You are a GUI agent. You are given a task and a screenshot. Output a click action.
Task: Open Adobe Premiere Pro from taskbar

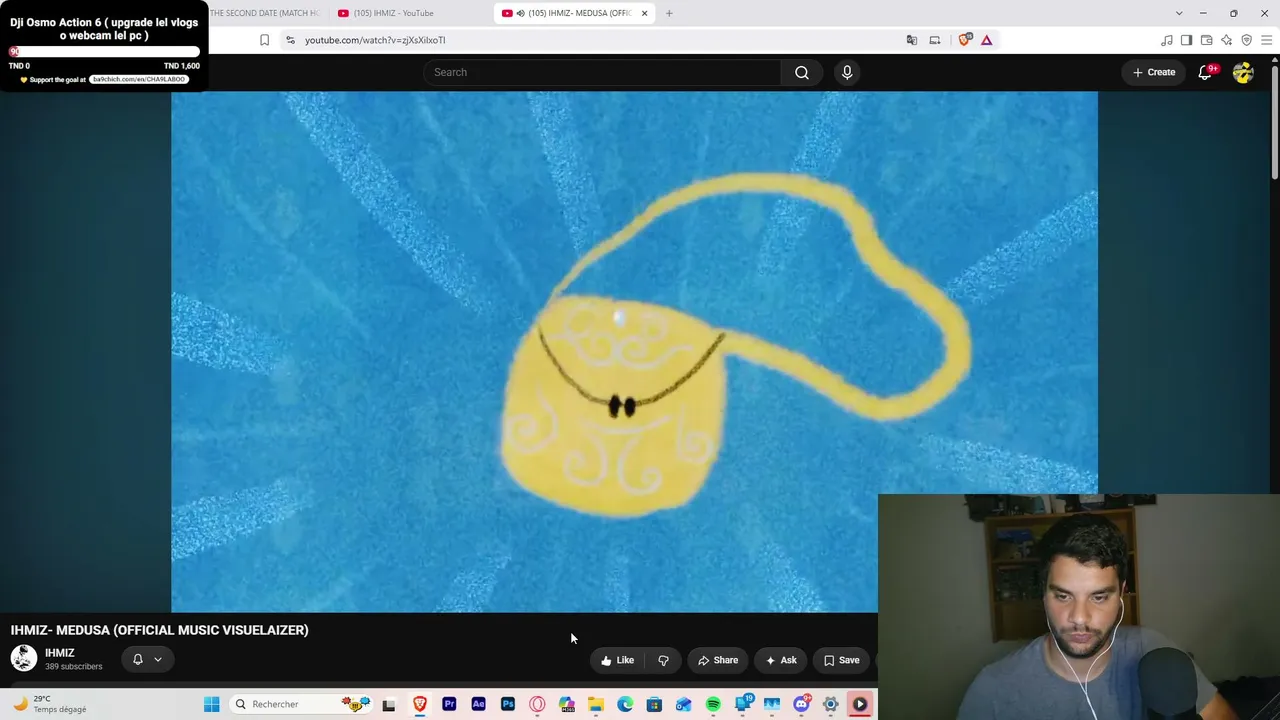[x=449, y=704]
